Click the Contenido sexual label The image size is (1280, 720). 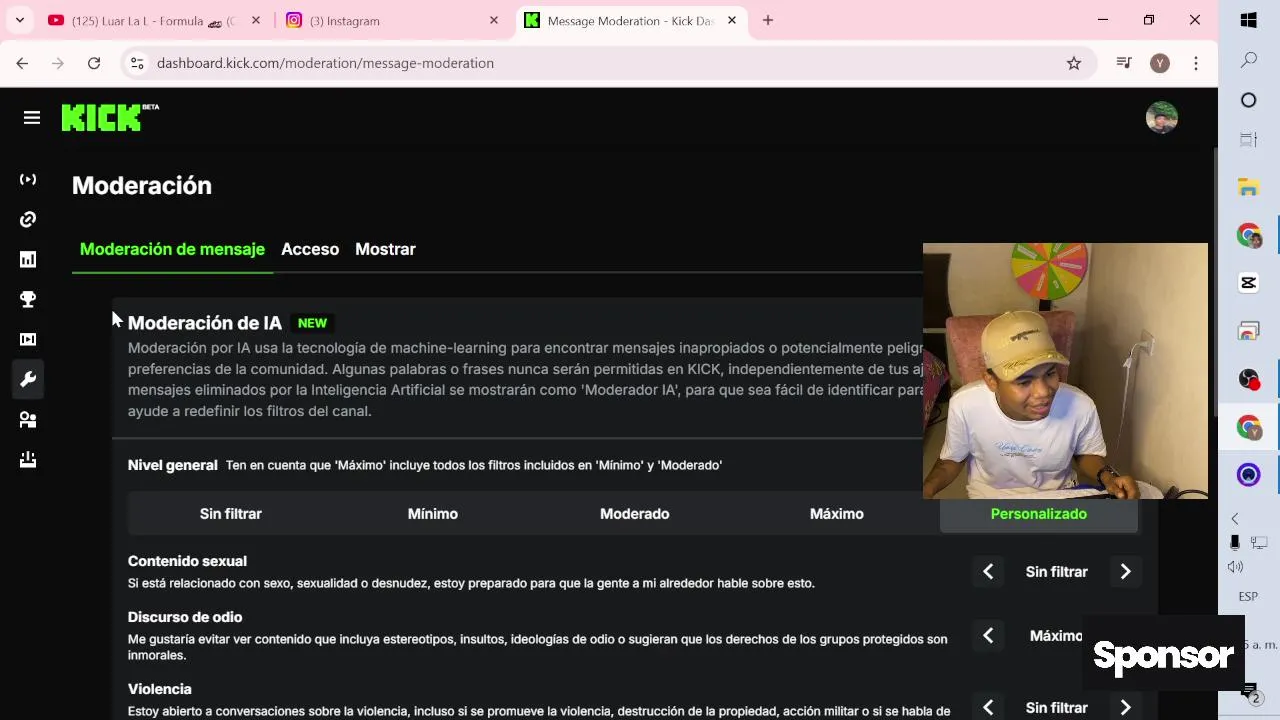click(187, 561)
